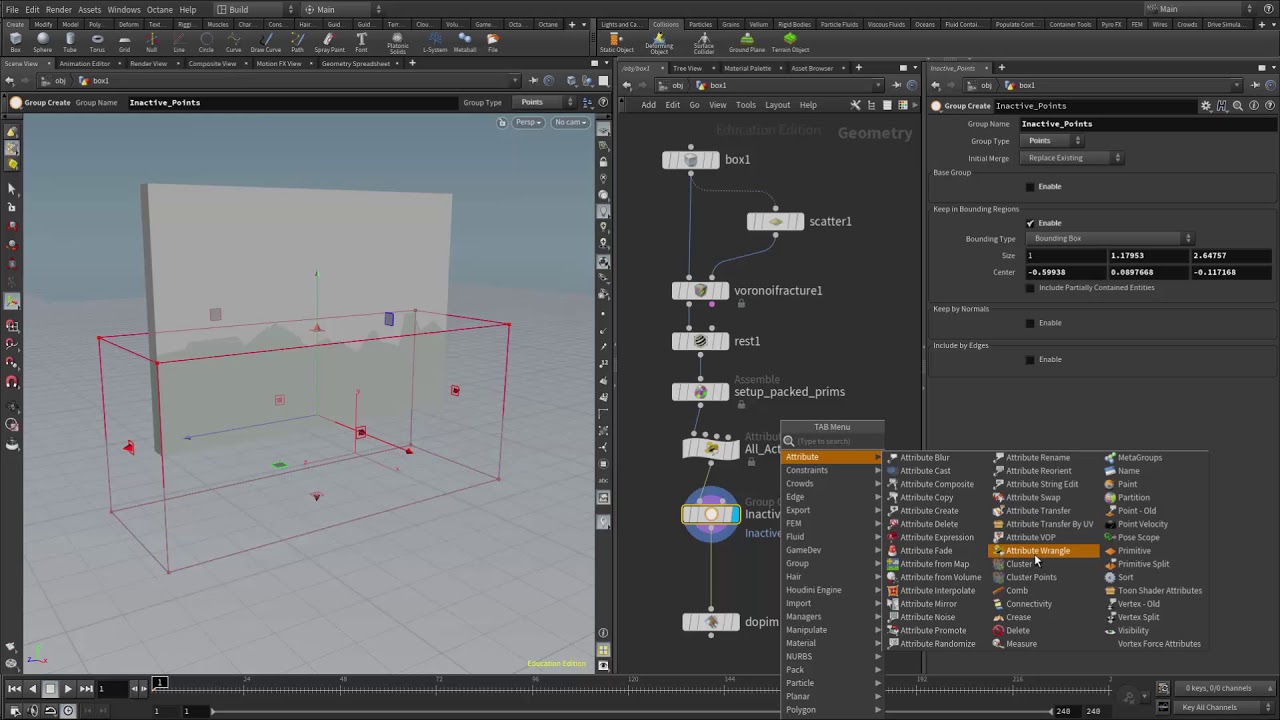The height and width of the screenshot is (720, 1280).
Task: Choose Attribute Transfer from TAB menu
Action: [x=1038, y=511]
